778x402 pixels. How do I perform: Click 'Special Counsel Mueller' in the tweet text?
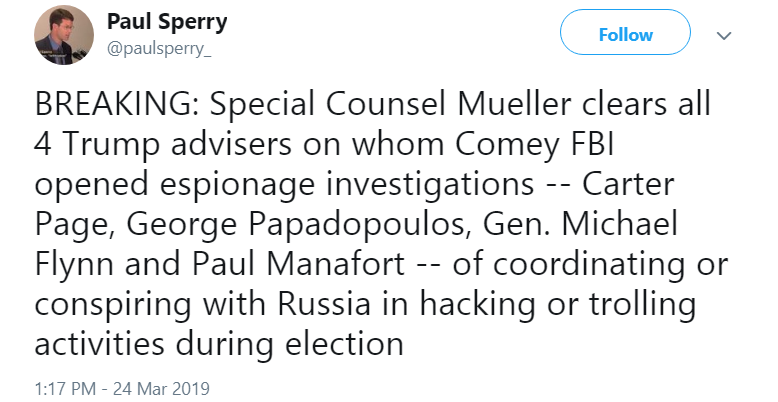[x=352, y=105]
